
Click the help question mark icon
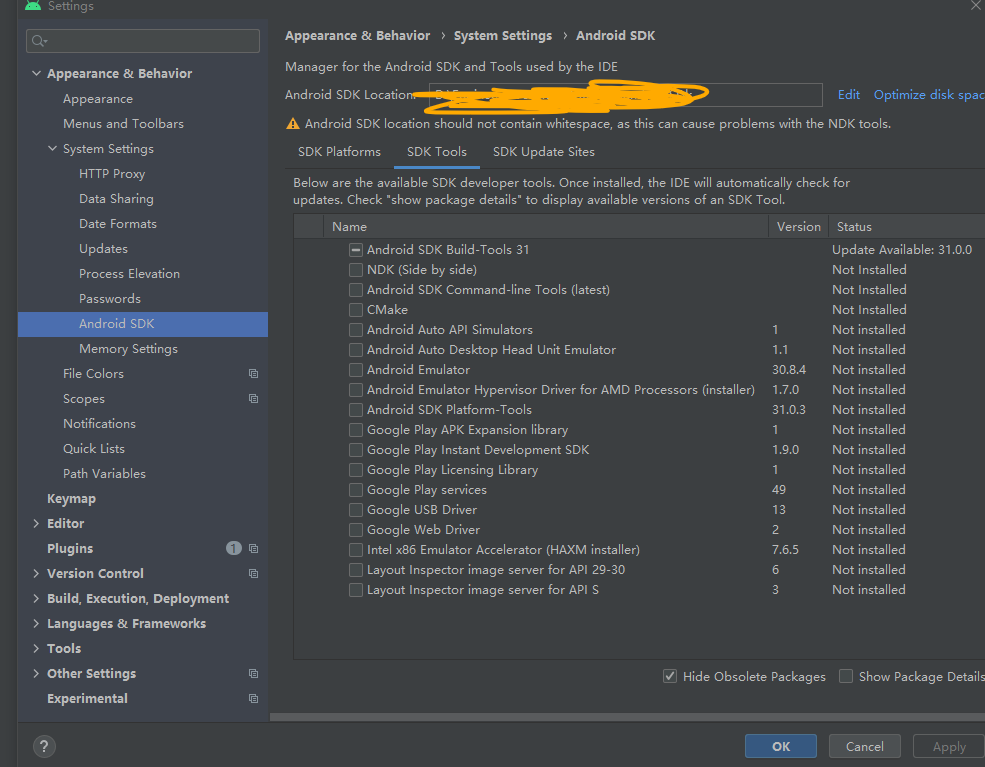44,746
